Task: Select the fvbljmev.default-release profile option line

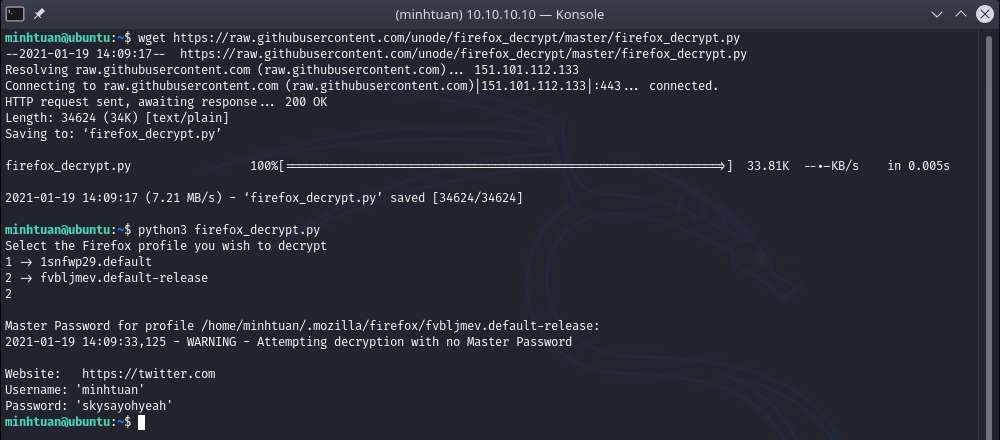Action: tap(97, 278)
